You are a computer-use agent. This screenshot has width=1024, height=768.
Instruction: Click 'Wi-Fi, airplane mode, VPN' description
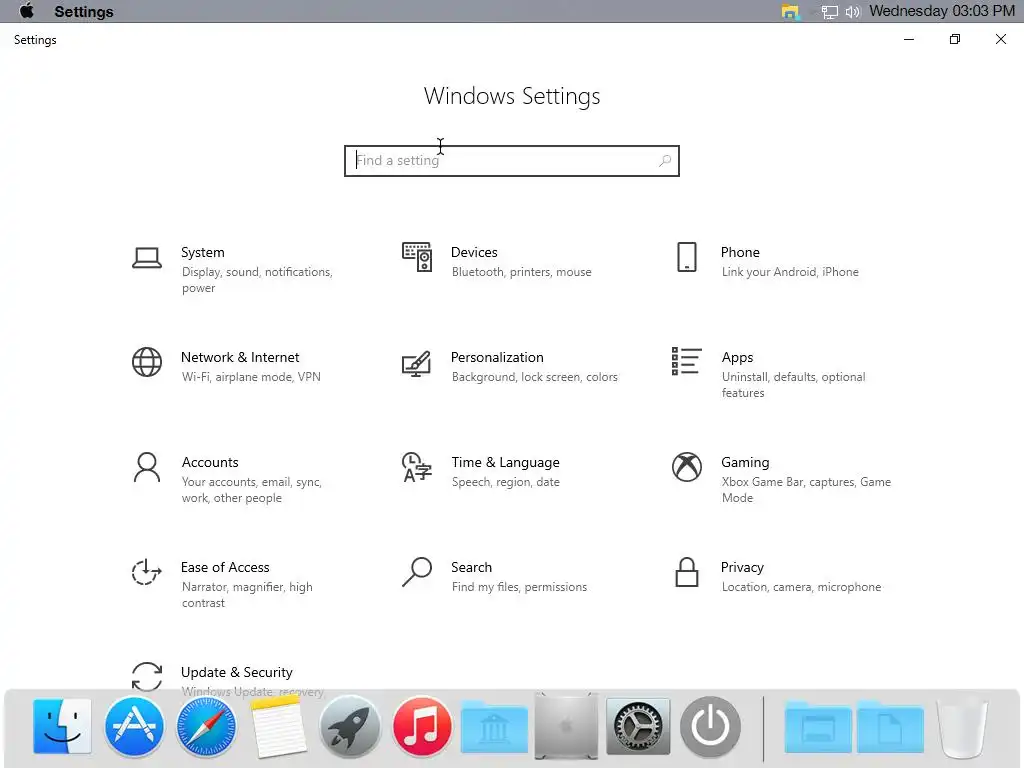251,377
